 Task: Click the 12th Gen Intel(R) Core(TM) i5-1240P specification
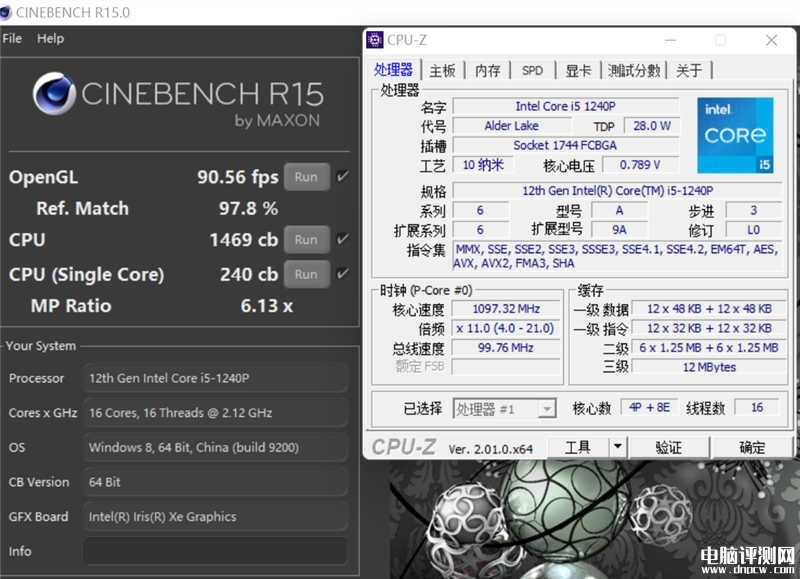617,190
